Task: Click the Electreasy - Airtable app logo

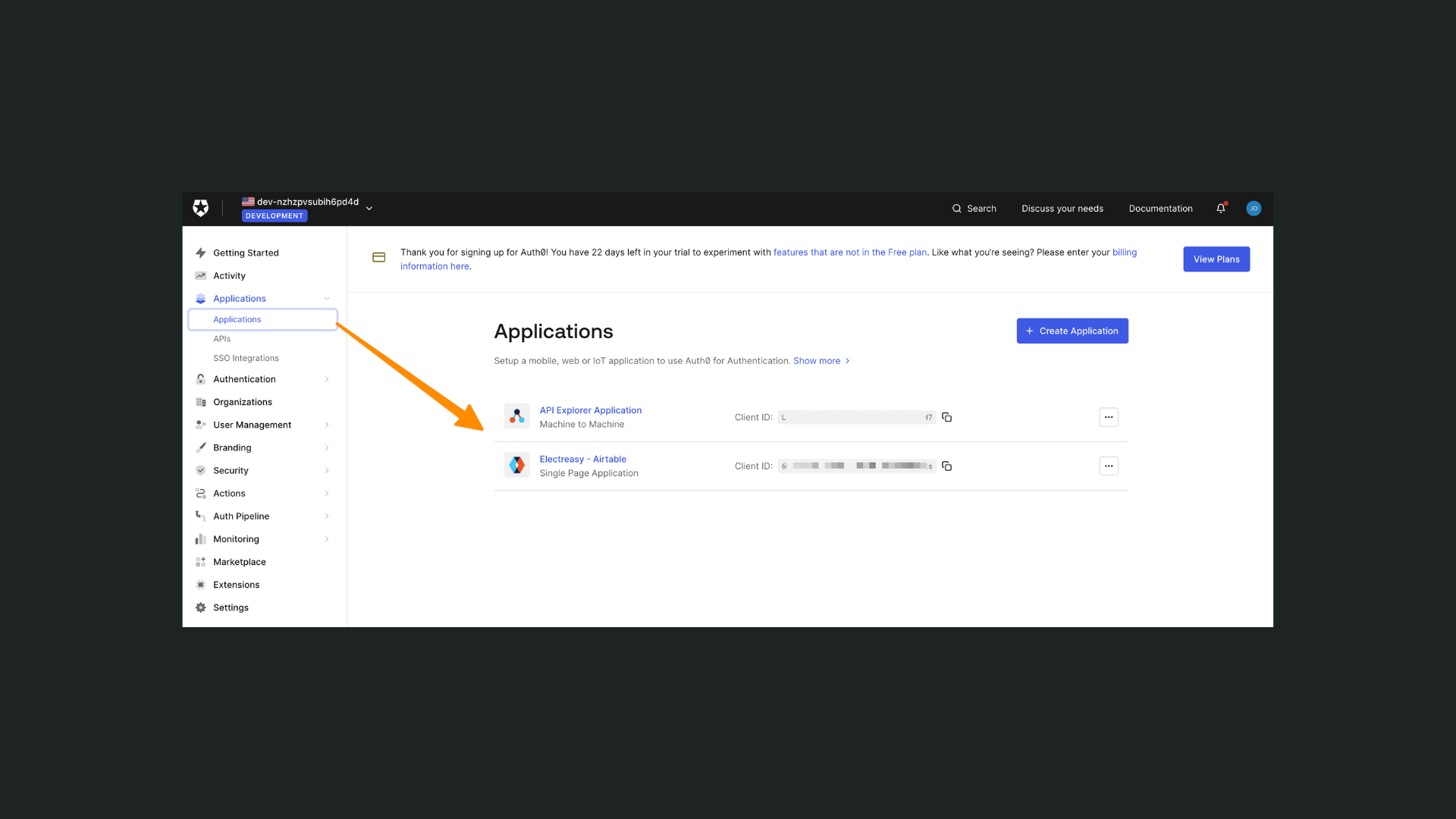Action: click(516, 464)
